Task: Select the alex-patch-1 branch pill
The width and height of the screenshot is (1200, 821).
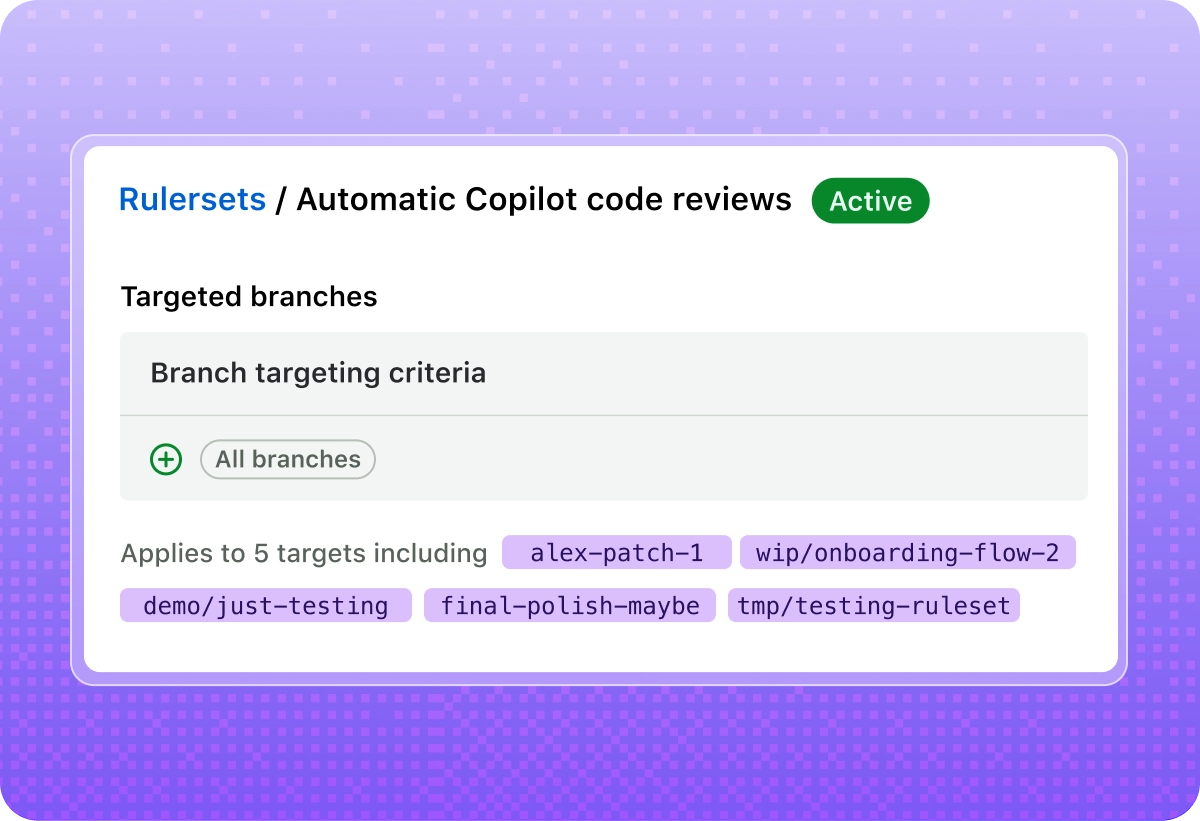Action: [616, 552]
